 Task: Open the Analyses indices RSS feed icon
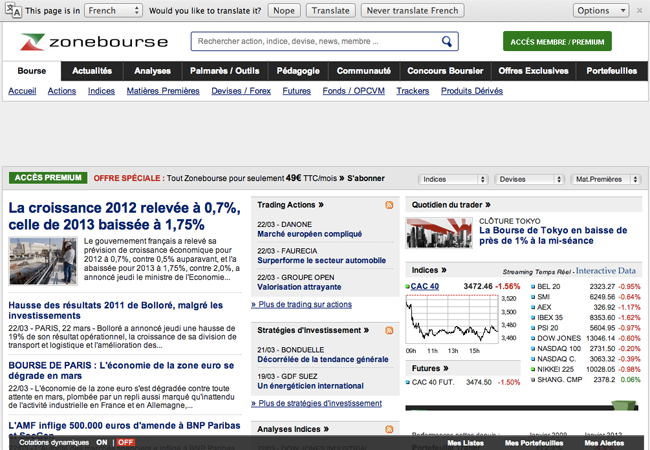click(389, 429)
